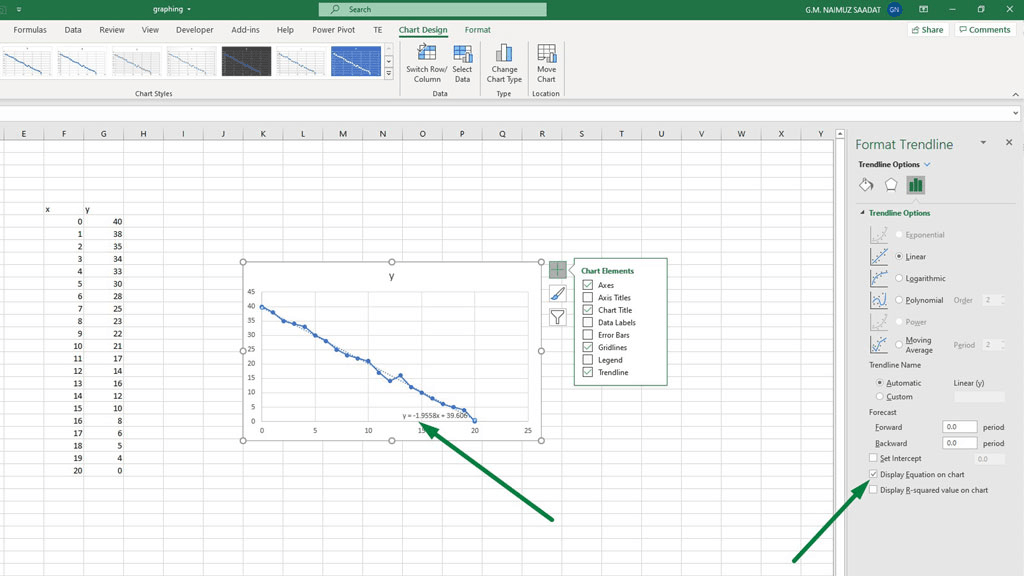Select the first chart style thumbnail
1024x576 pixels.
coord(27,61)
